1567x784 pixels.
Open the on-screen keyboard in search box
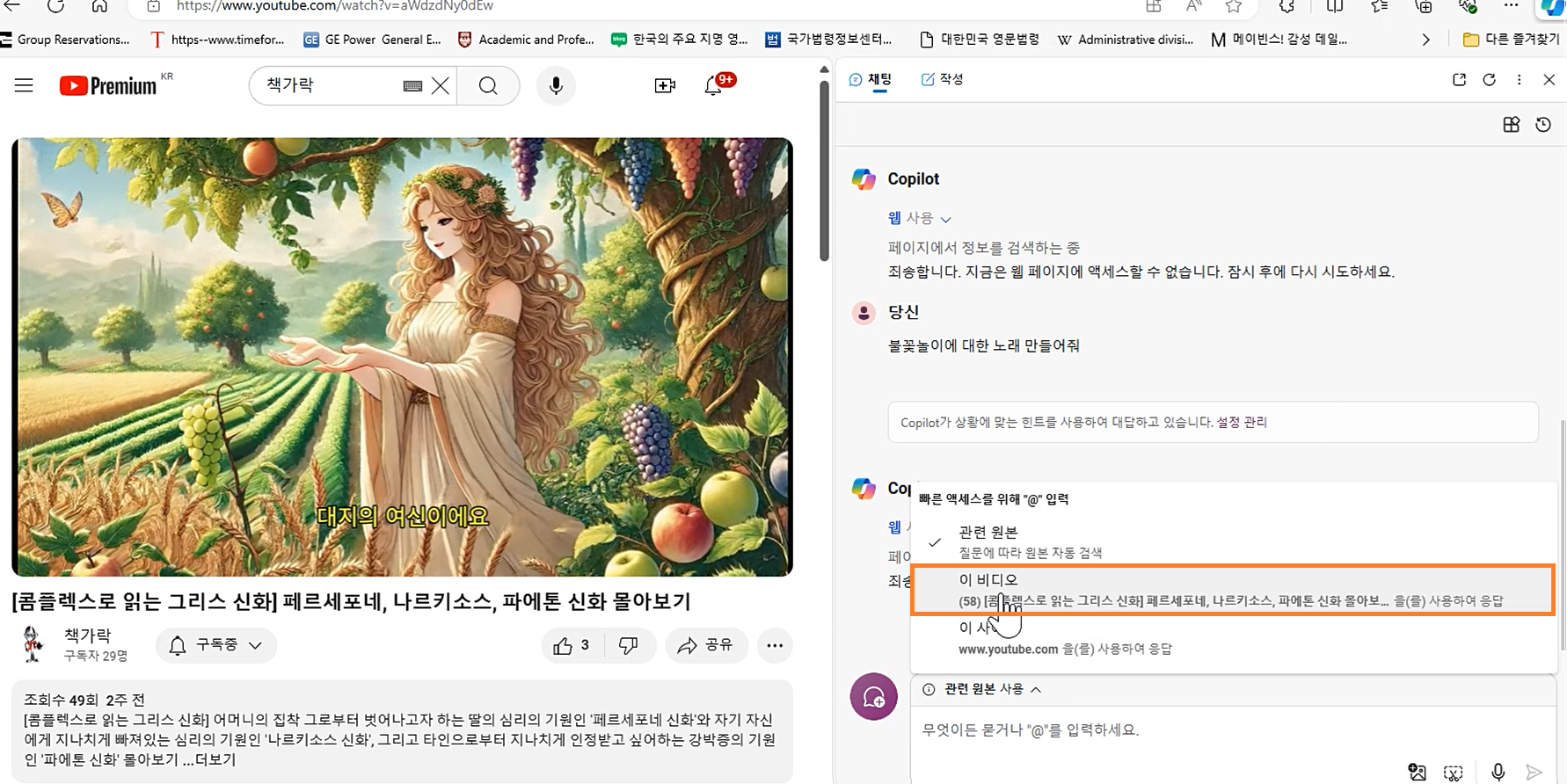tap(412, 85)
